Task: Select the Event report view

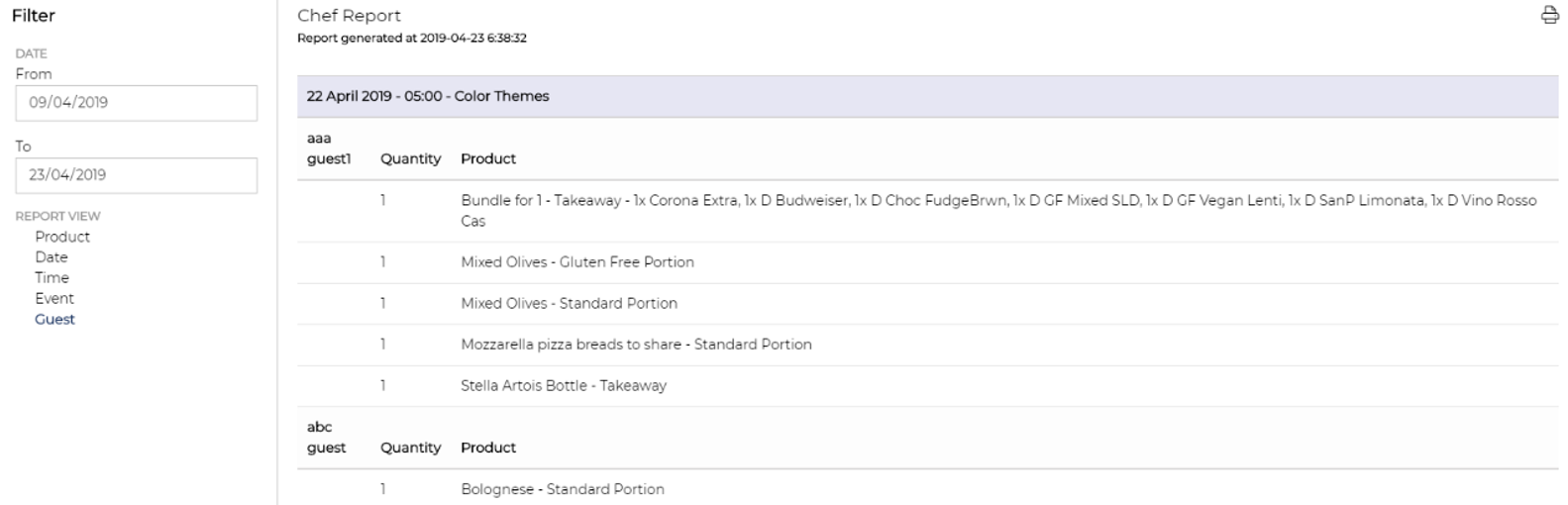Action: pos(54,299)
